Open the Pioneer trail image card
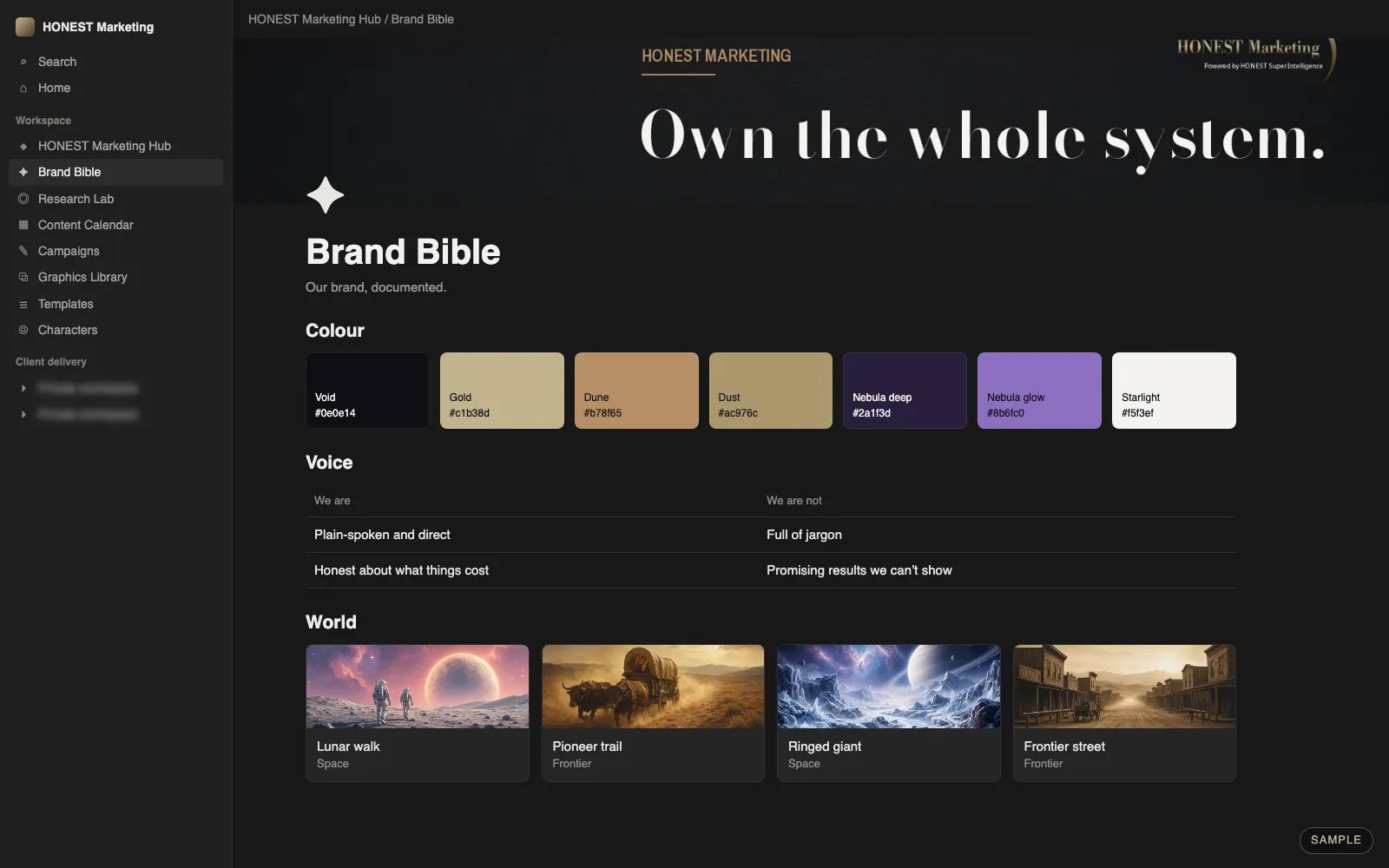1389x868 pixels. tap(653, 713)
